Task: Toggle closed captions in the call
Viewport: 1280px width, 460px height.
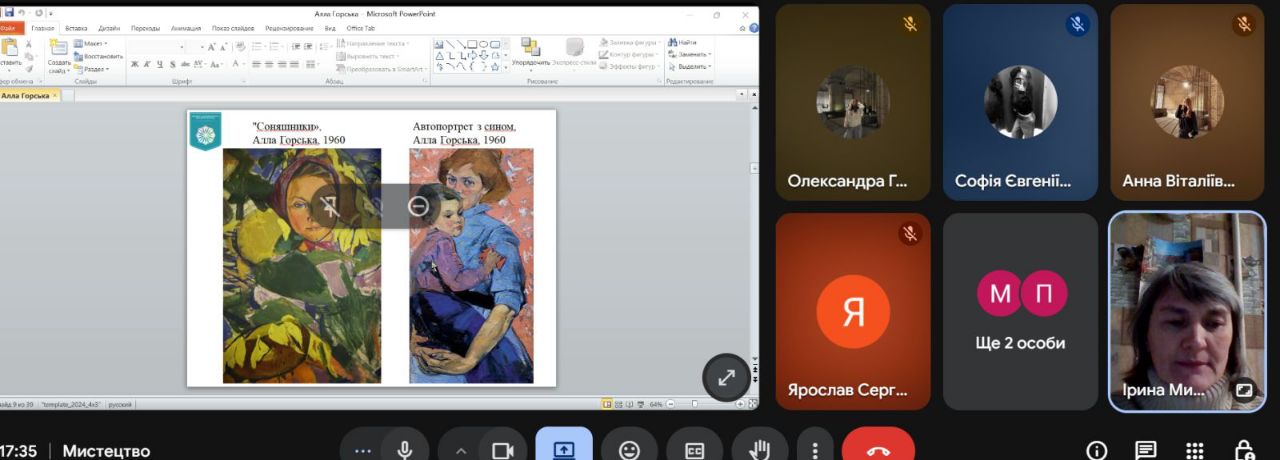Action: [694, 450]
